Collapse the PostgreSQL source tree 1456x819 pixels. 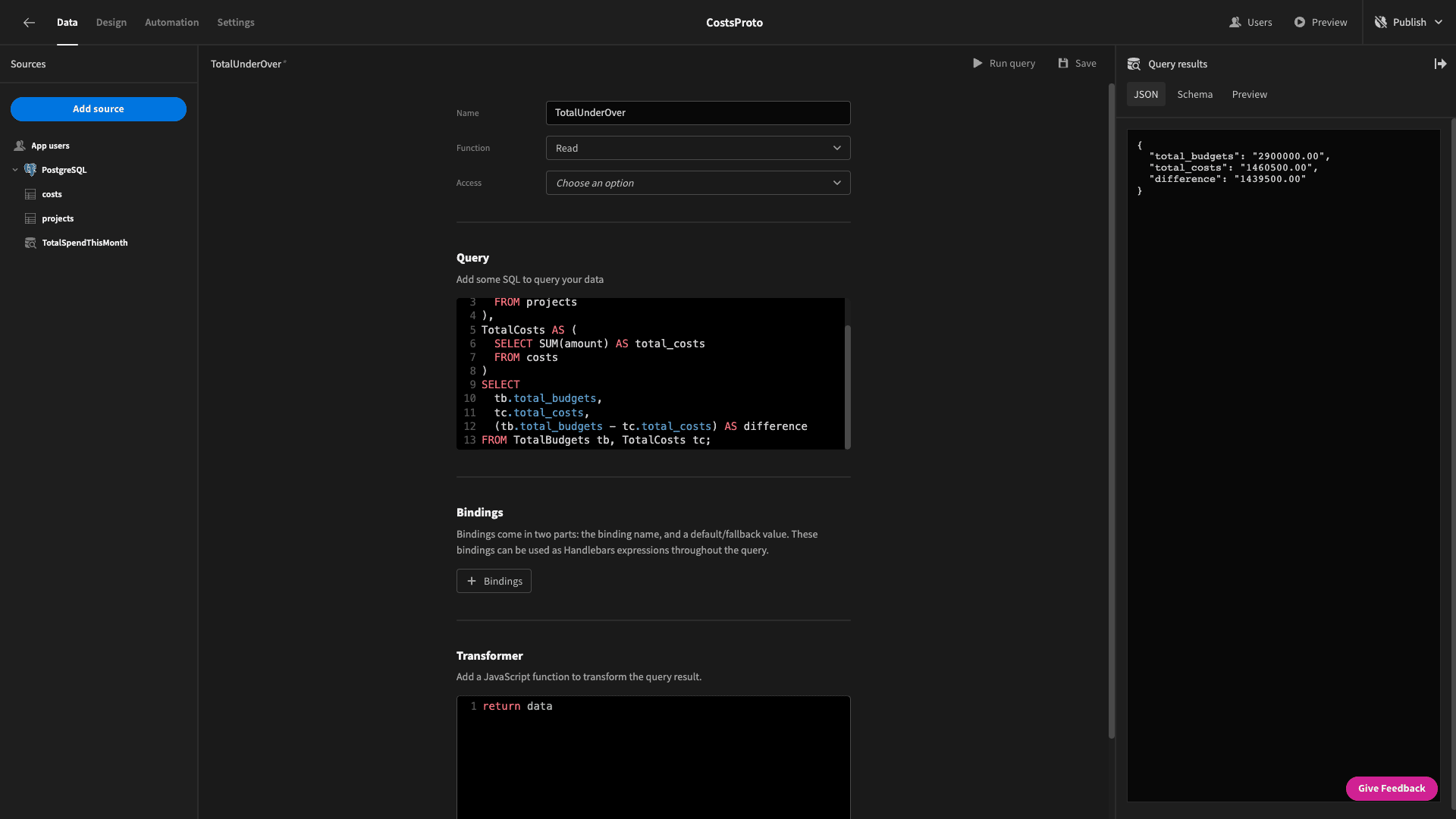pyautogui.click(x=15, y=170)
